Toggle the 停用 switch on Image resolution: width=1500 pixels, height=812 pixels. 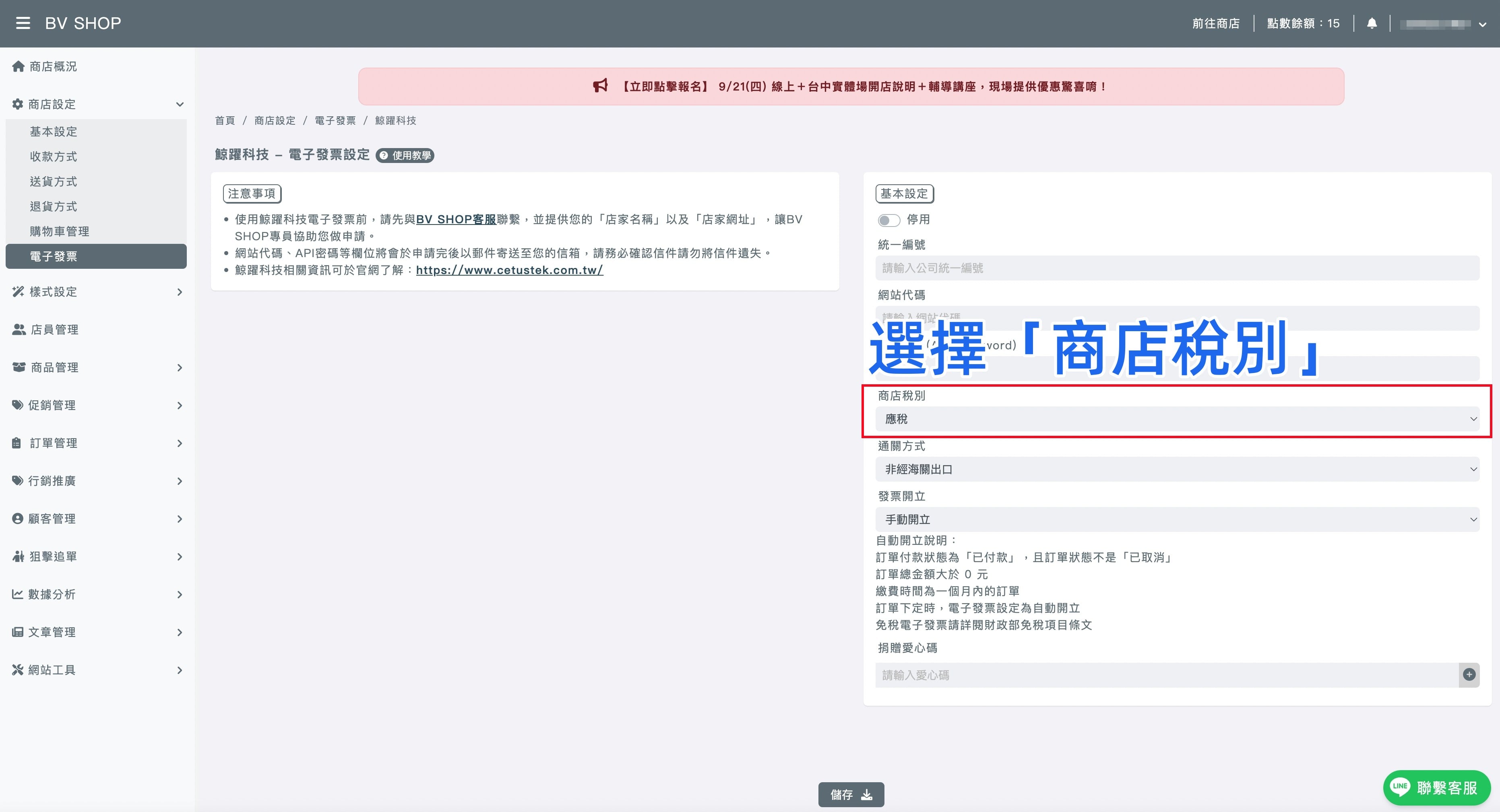pyautogui.click(x=888, y=220)
